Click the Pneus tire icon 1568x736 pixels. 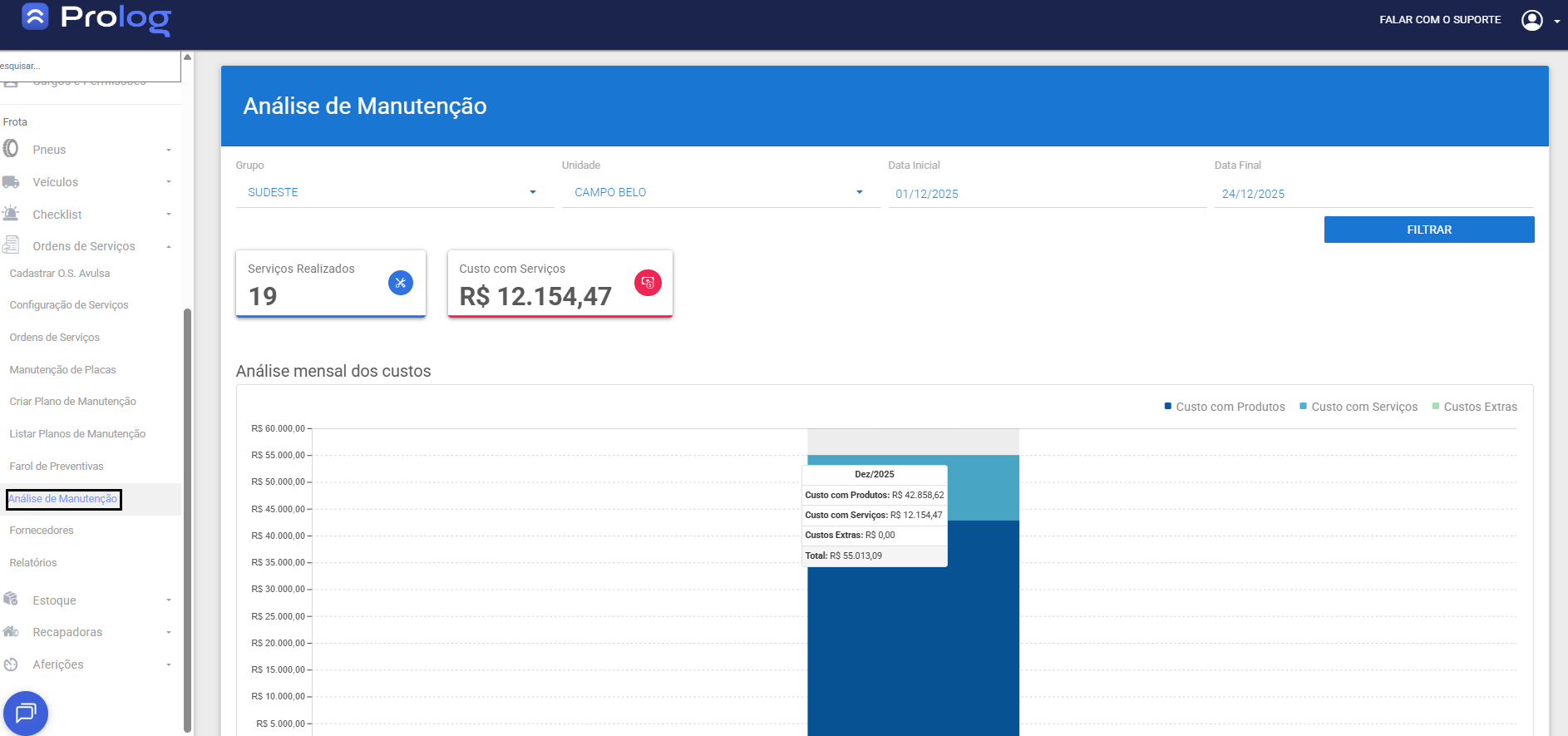pyautogui.click(x=11, y=149)
